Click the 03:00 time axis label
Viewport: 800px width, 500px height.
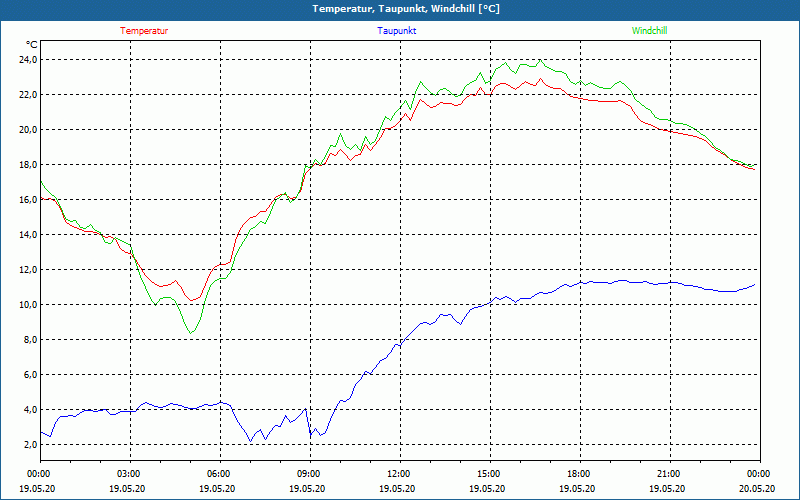[131, 474]
